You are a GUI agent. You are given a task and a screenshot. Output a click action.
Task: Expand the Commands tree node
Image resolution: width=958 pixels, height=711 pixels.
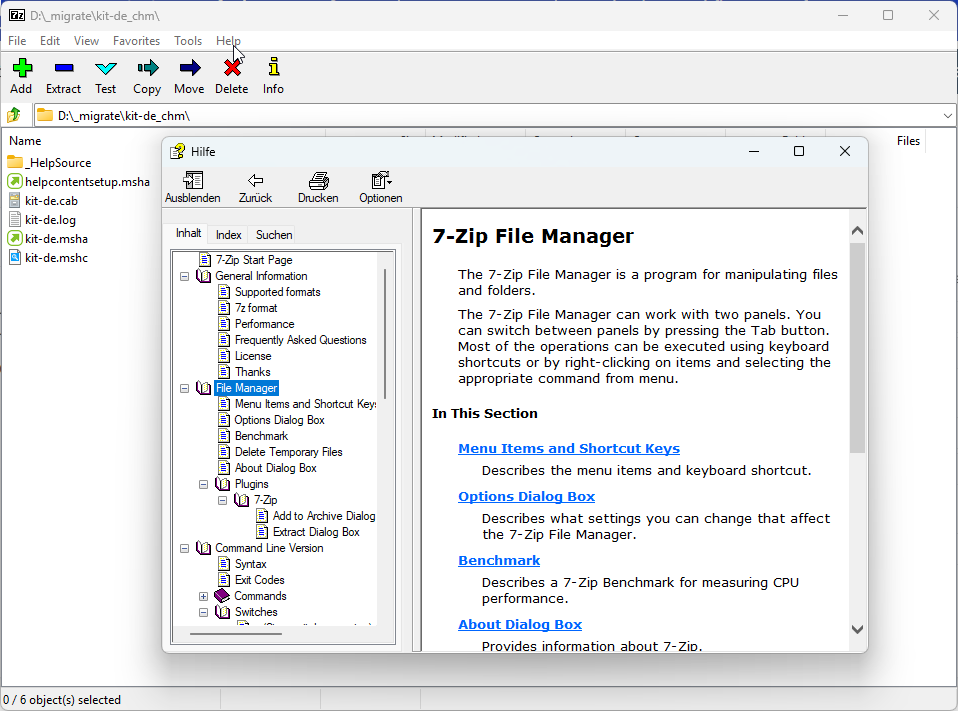click(203, 595)
